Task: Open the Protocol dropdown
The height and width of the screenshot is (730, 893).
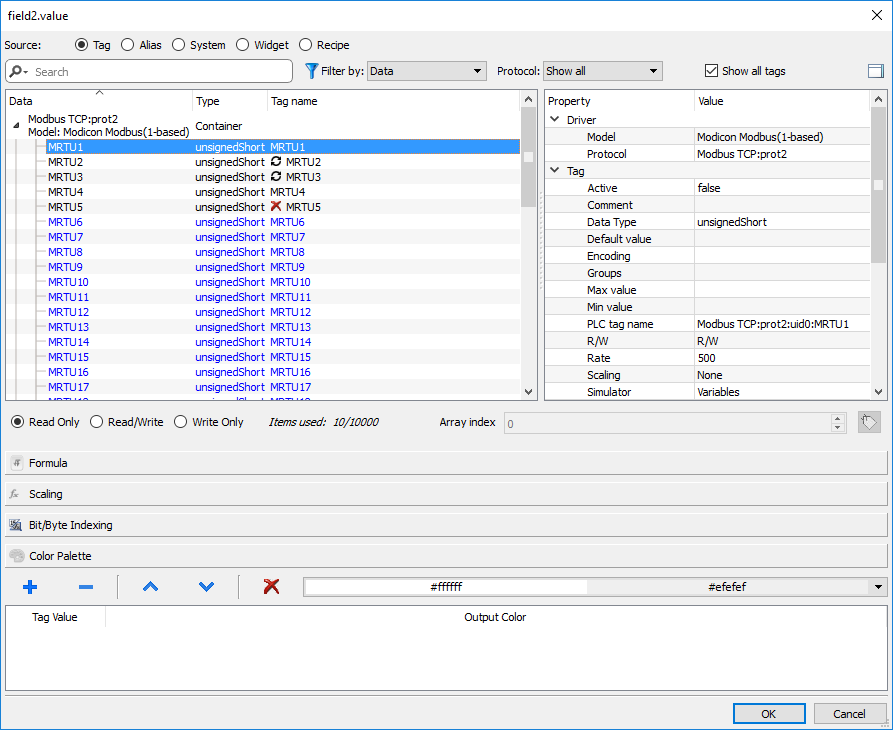Action: 603,71
